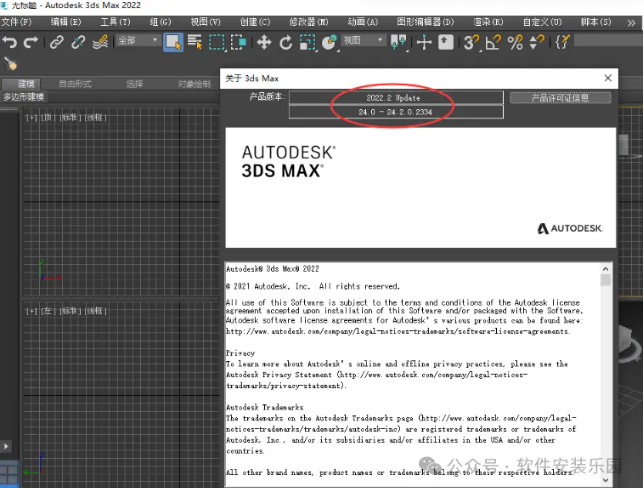Enable the Percent Snap toggle
Viewport: 644px width, 488px height.
point(515,42)
